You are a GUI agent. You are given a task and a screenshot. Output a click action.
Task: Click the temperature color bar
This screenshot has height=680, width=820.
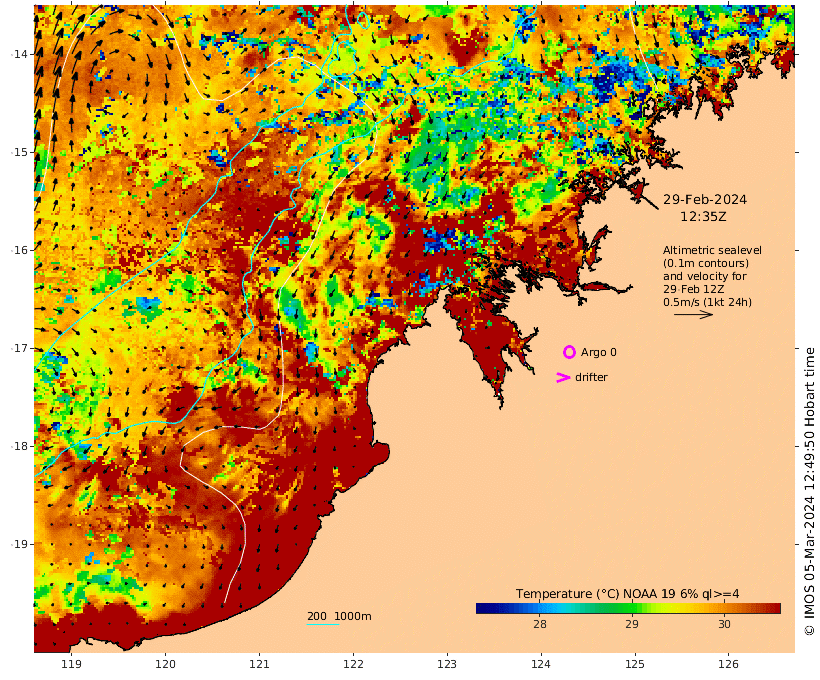(x=628, y=608)
